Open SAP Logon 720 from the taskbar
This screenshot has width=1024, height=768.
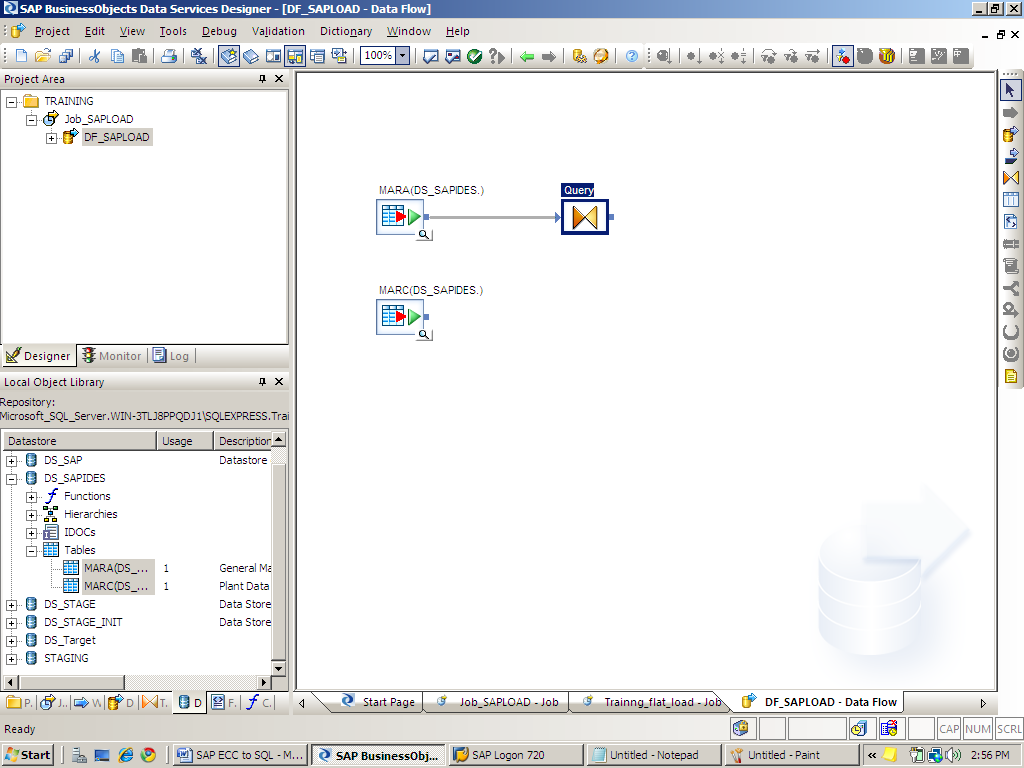coord(515,755)
